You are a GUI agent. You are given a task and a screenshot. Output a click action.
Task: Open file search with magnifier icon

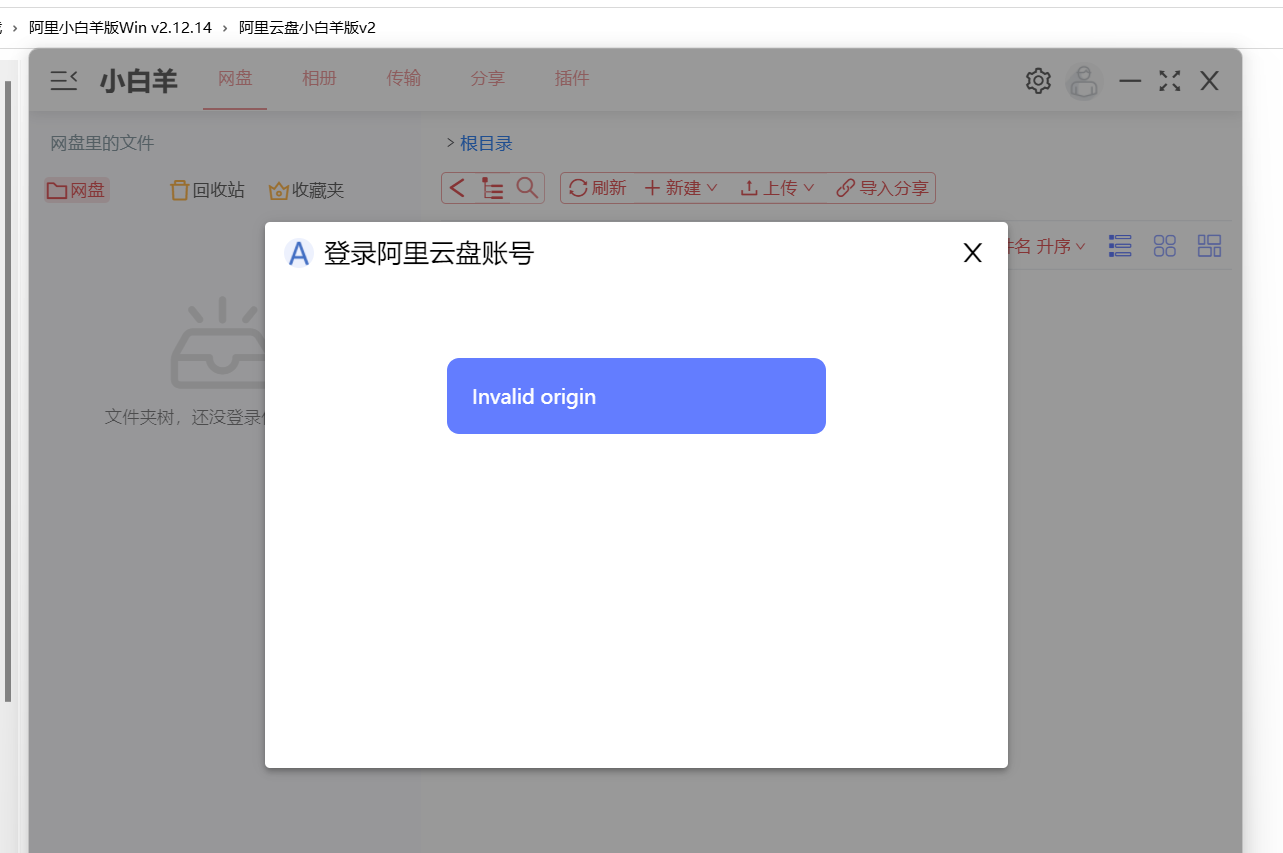point(527,187)
